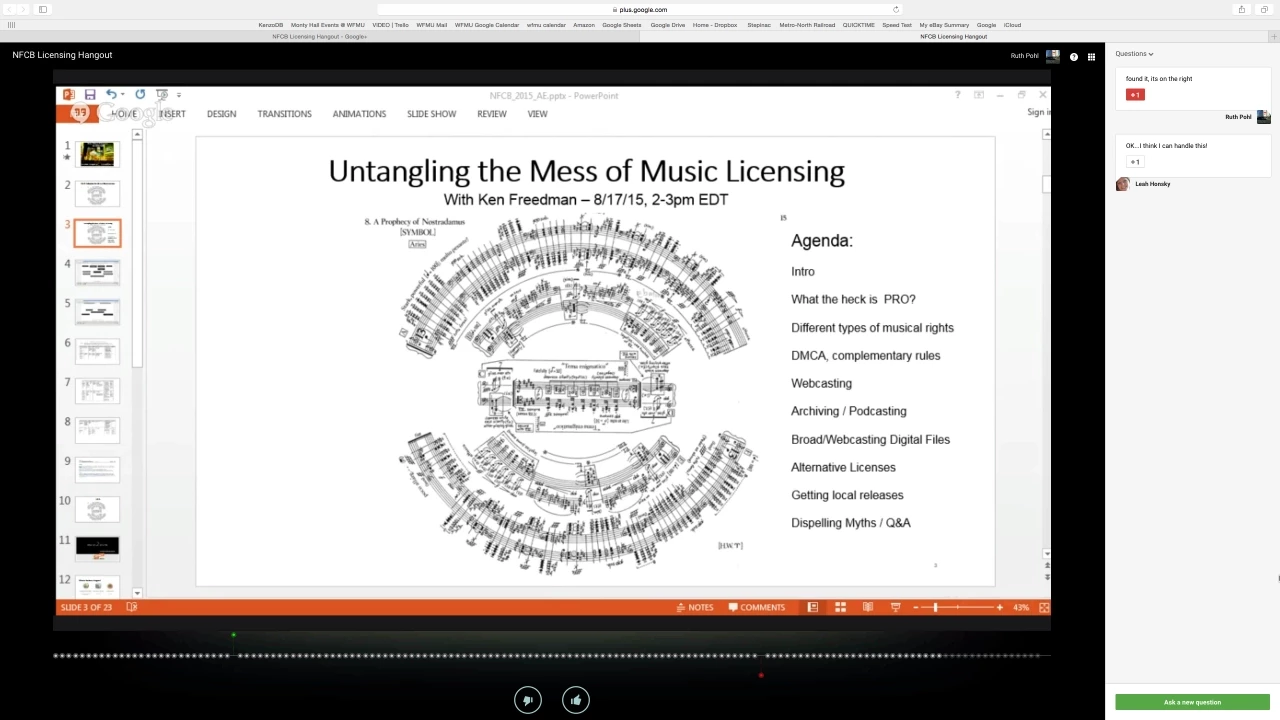
Task: Switch to Normal view icon
Action: [x=813, y=607]
